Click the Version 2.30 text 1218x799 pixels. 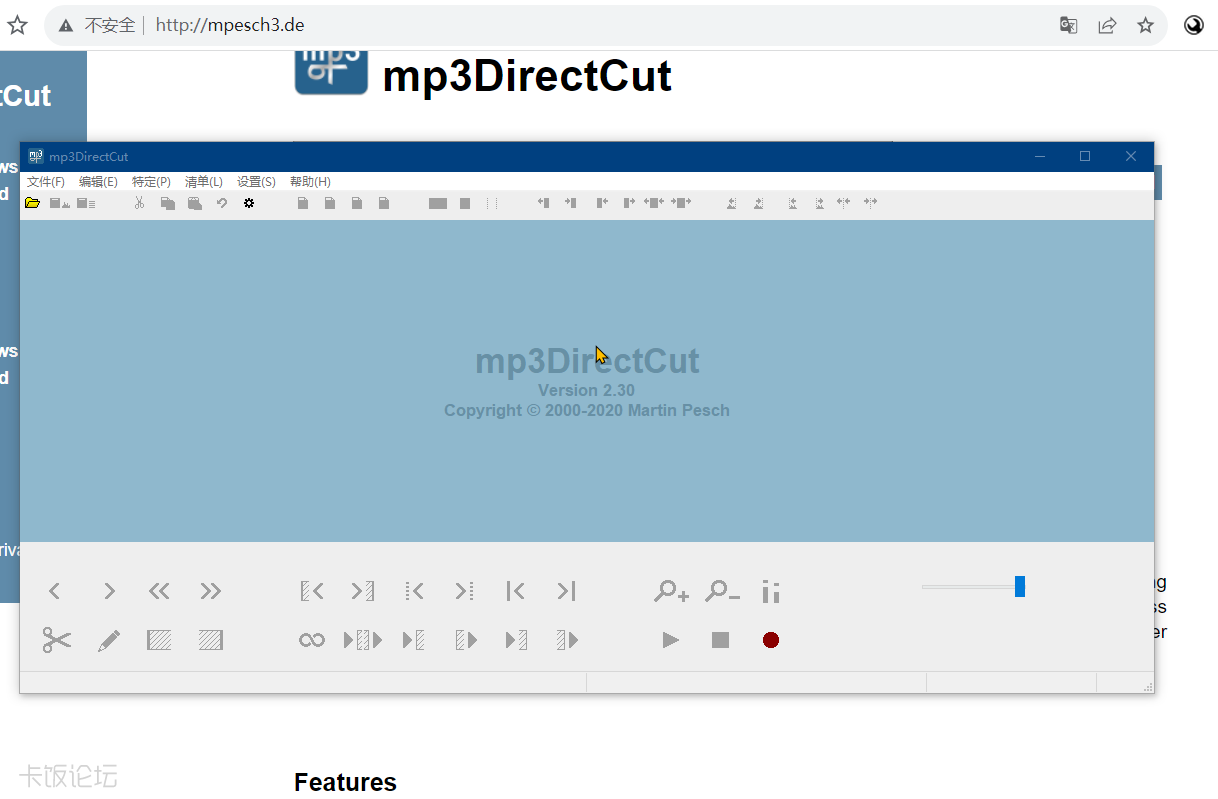[586, 390]
